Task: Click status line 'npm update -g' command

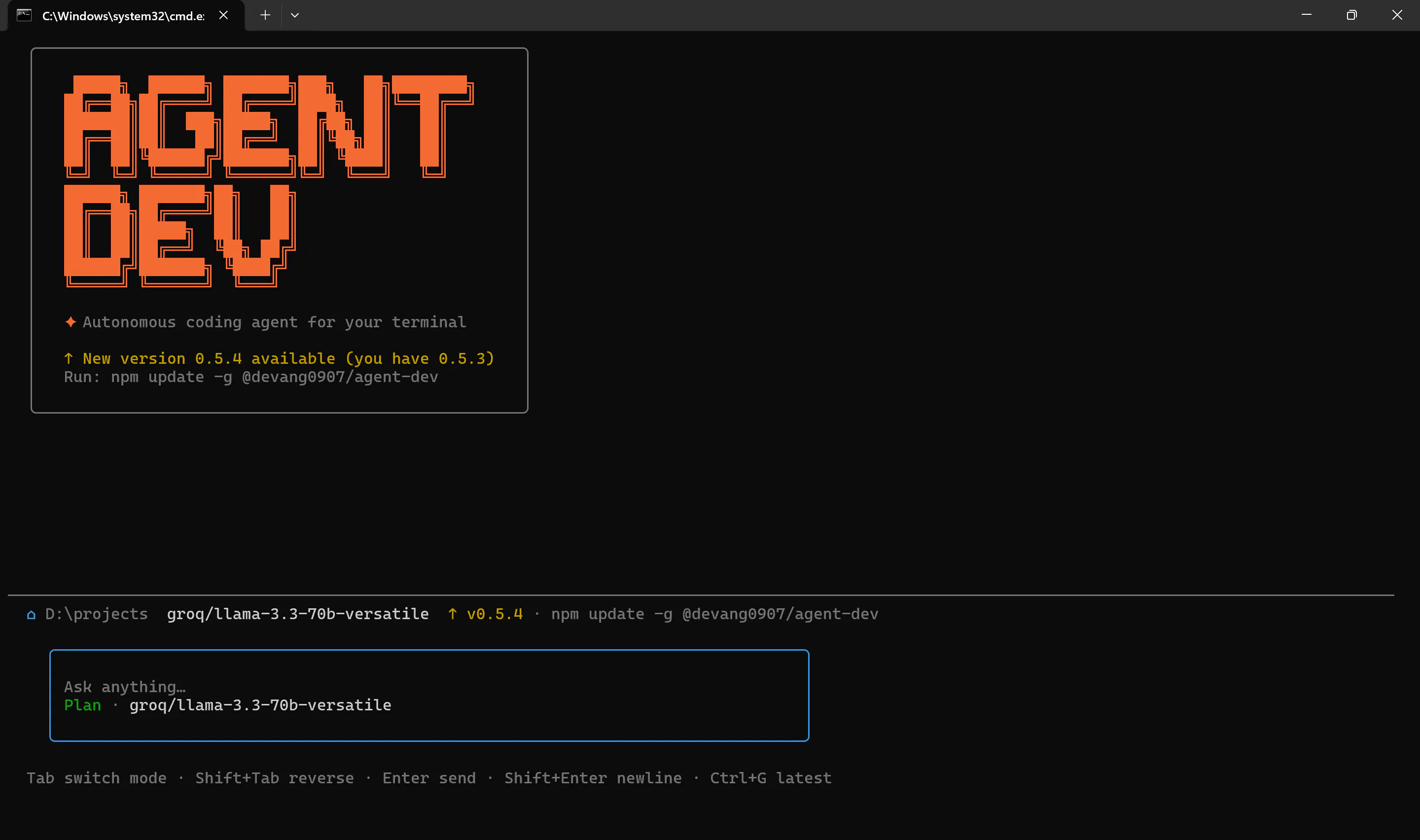Action: pos(715,614)
